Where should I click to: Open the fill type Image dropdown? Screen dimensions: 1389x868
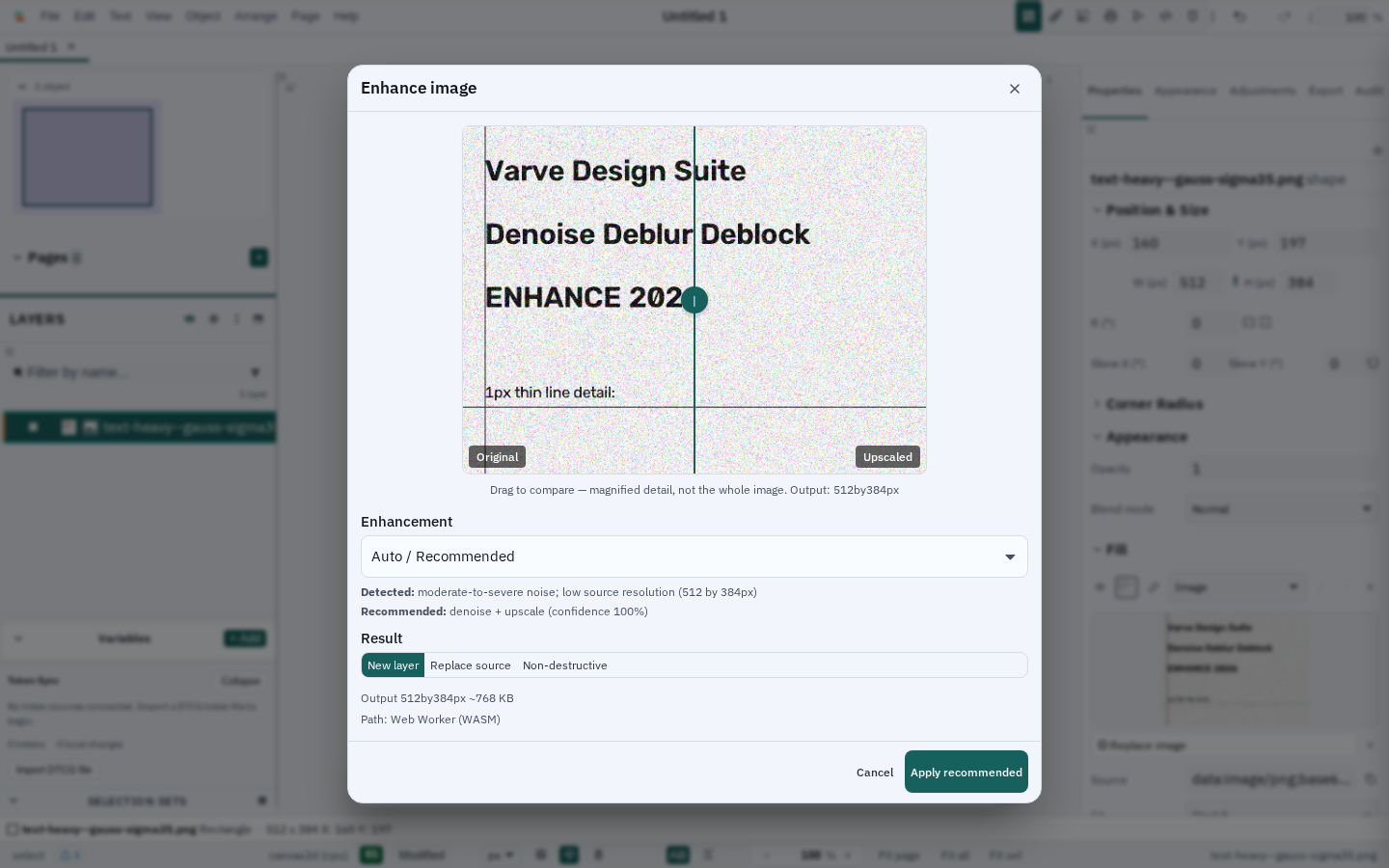click(1237, 587)
